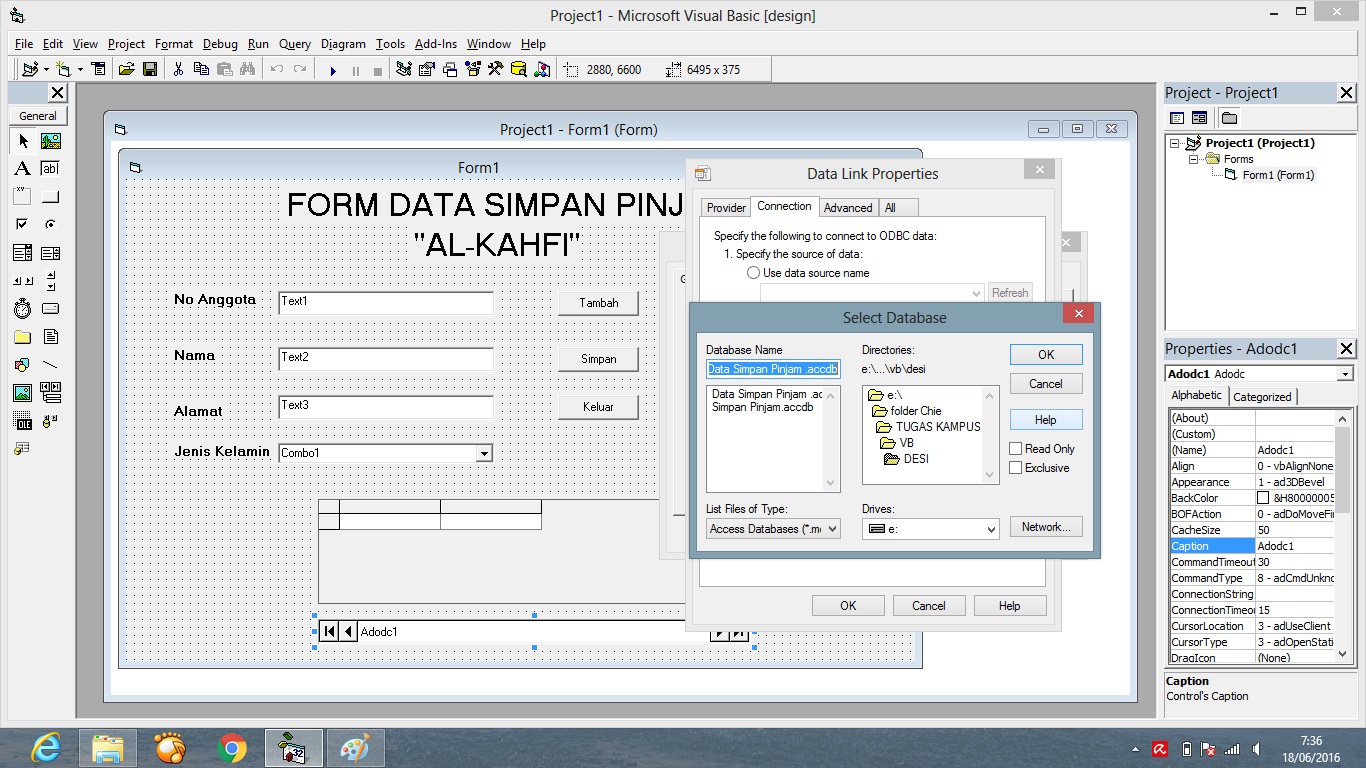Open the File menu
This screenshot has height=768, width=1366.
24,44
